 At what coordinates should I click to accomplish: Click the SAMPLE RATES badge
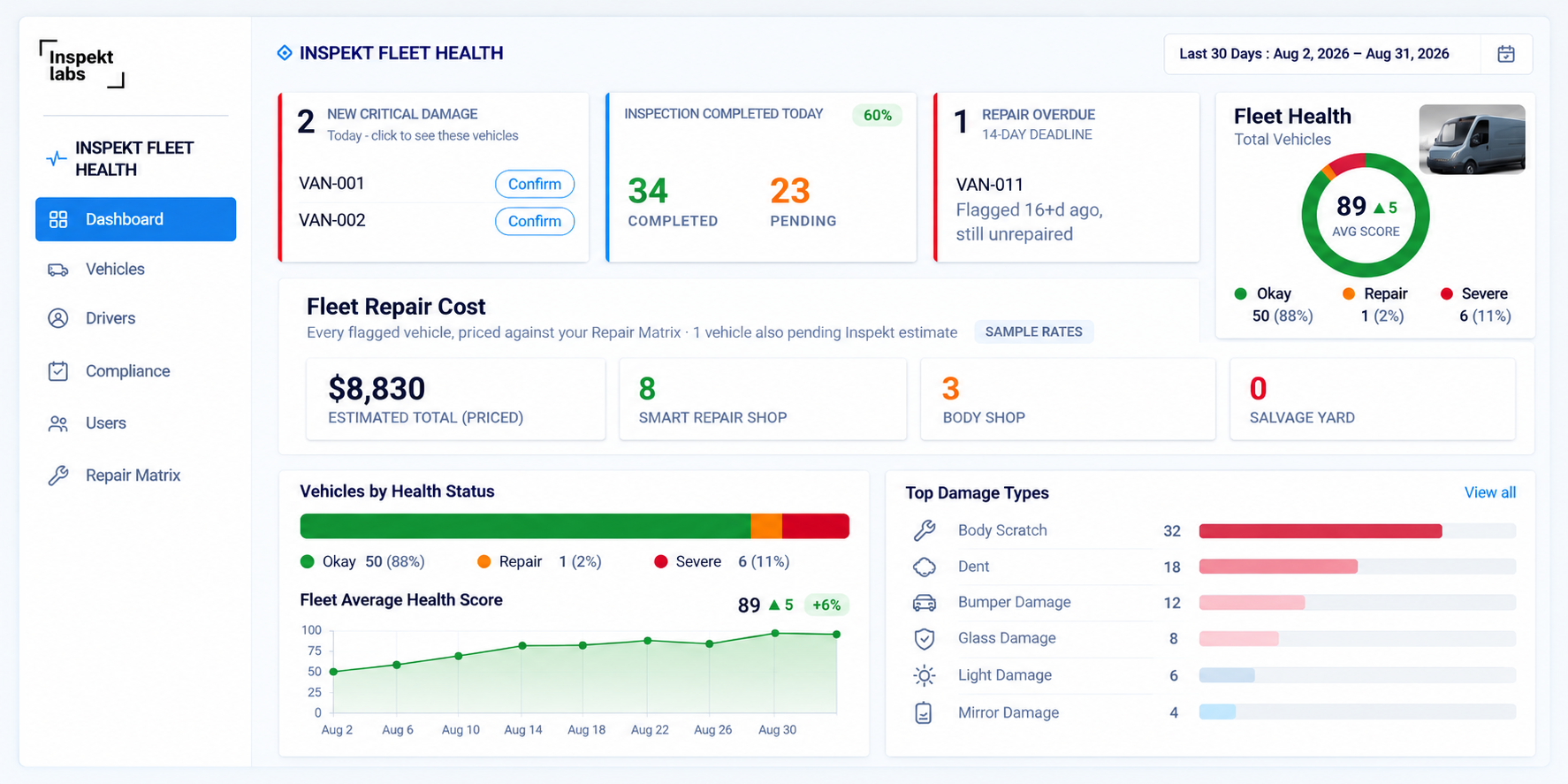[1034, 331]
